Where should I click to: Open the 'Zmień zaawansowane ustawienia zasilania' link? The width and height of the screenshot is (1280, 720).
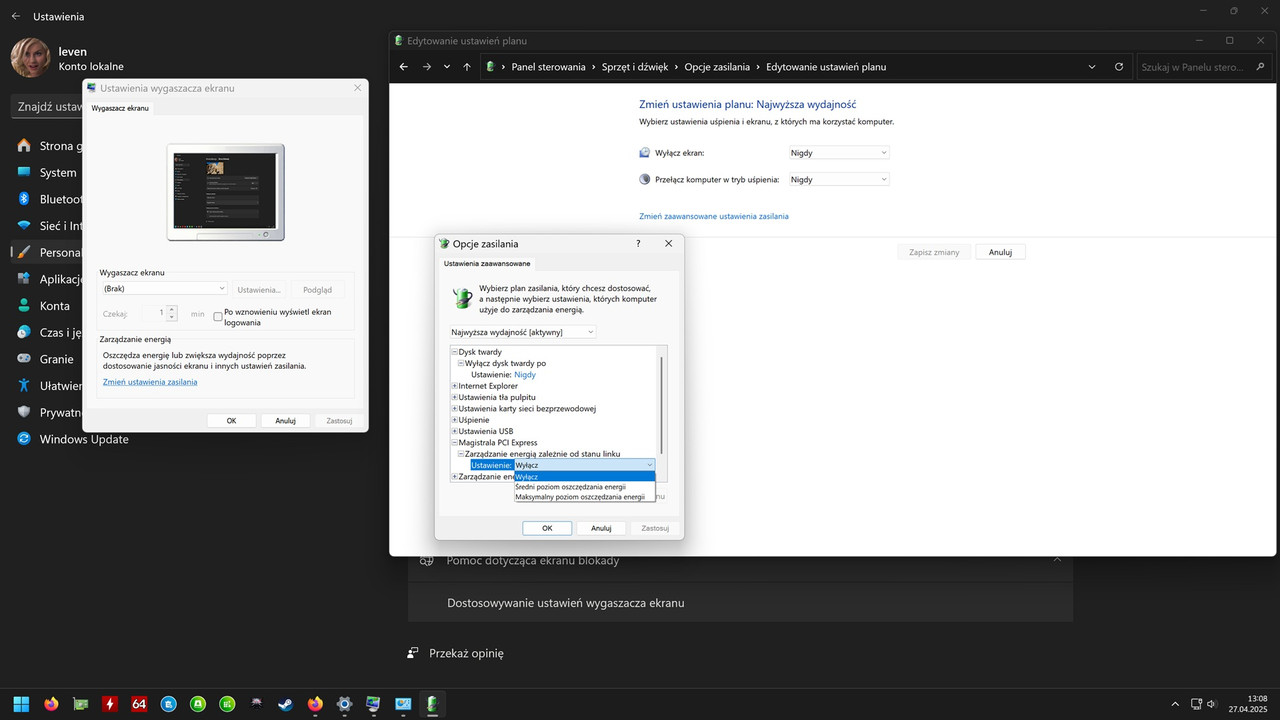click(x=714, y=216)
